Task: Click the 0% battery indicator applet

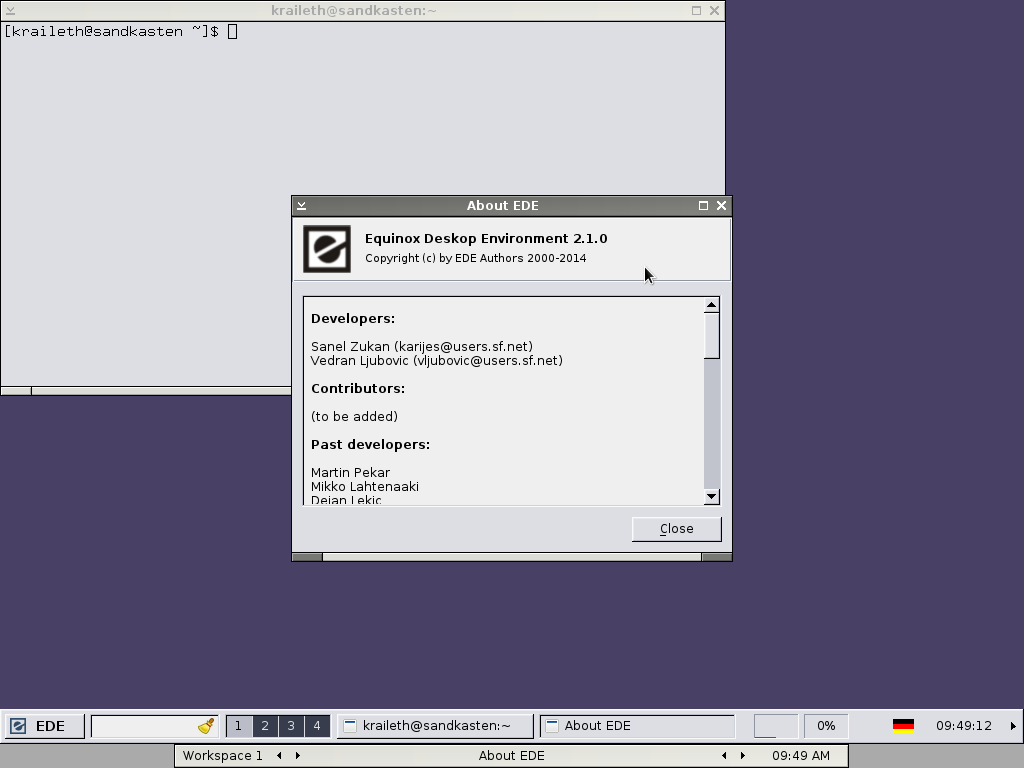Action: tap(826, 726)
